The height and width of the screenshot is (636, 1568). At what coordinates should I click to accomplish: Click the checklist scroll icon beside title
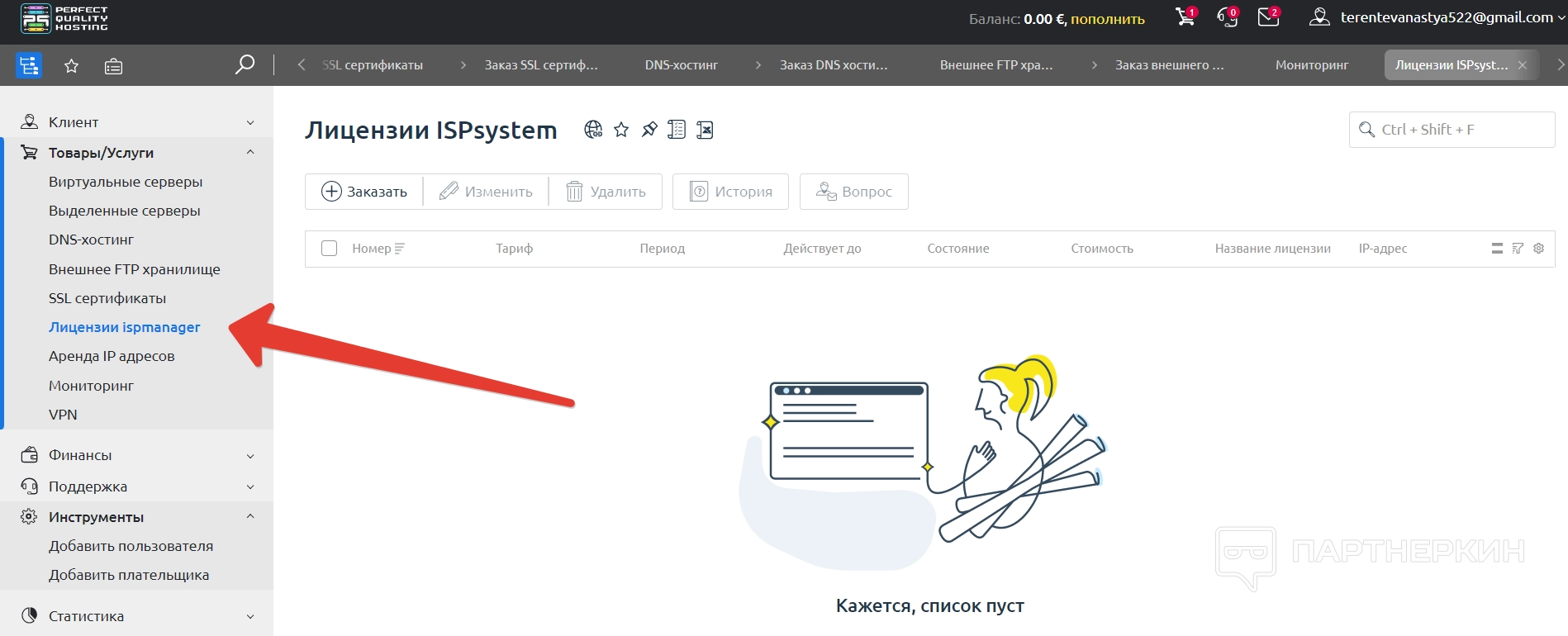point(677,130)
